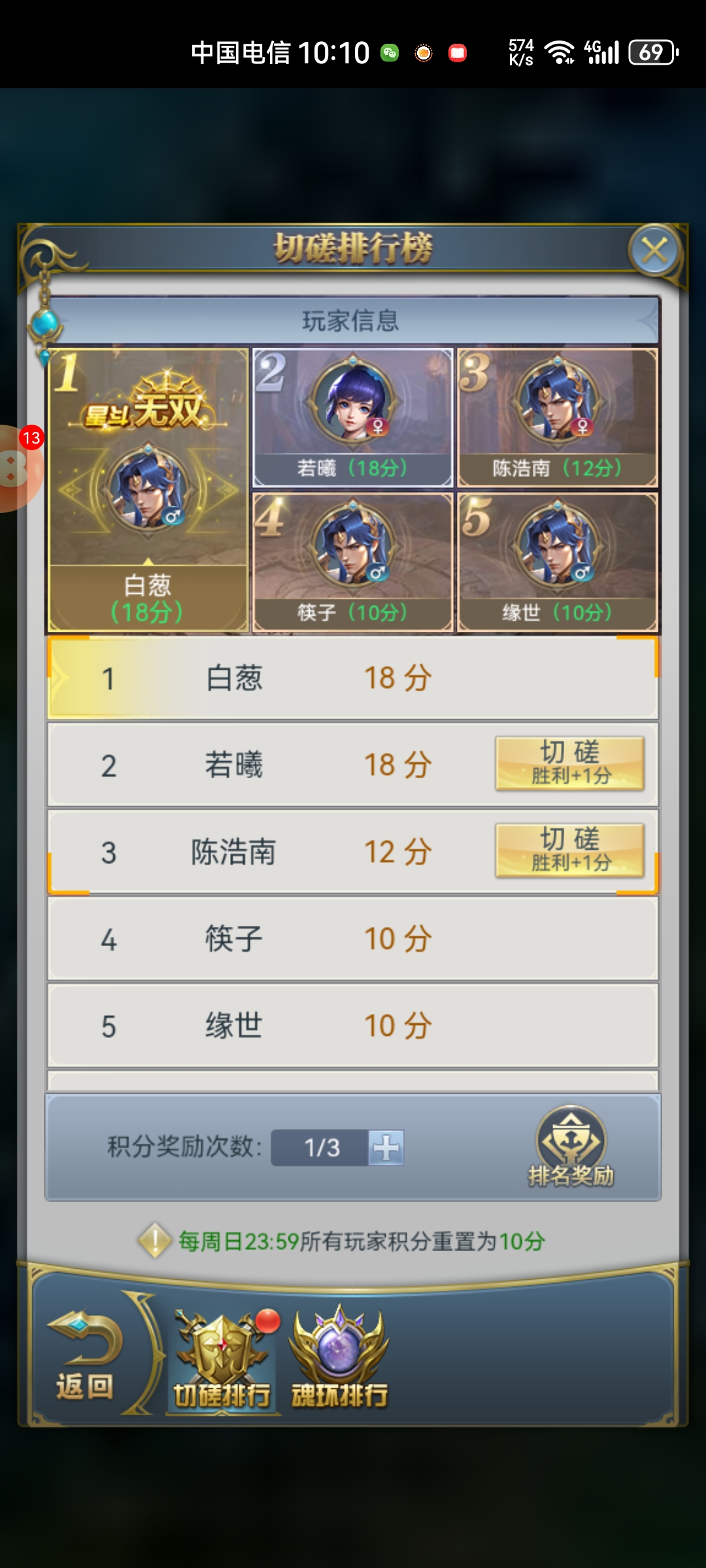Viewport: 706px width, 1568px height.
Task: Tap the yellow exclamation notice icon
Action: coord(155,1240)
